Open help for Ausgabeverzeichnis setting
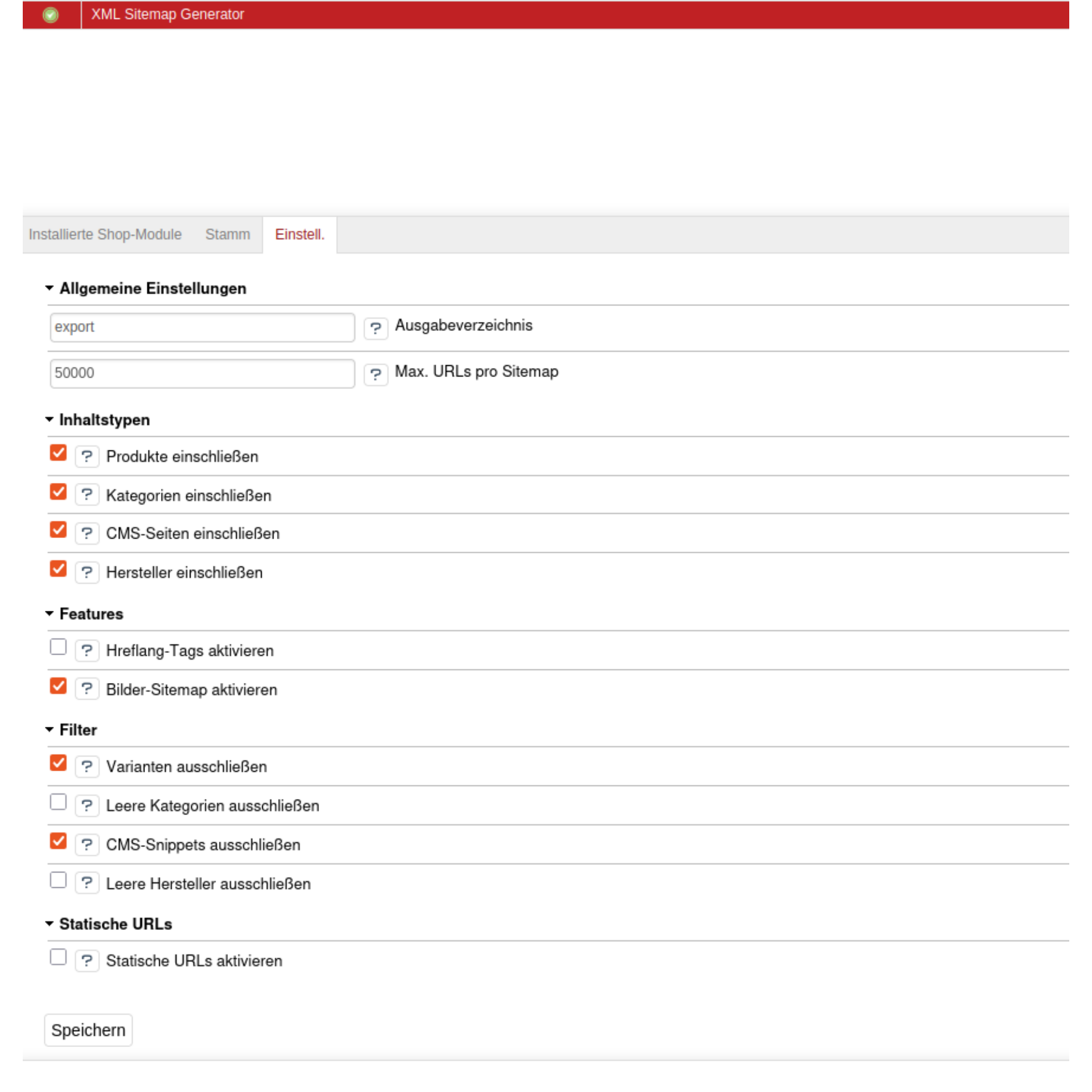Screen dimensions: 1092x1092 click(375, 328)
